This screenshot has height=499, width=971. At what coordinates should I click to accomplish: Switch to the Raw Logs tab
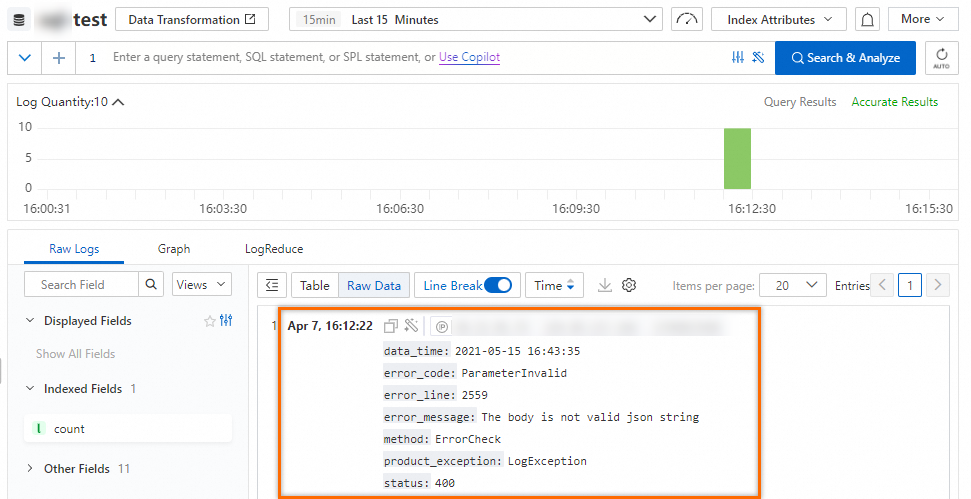click(x=74, y=249)
